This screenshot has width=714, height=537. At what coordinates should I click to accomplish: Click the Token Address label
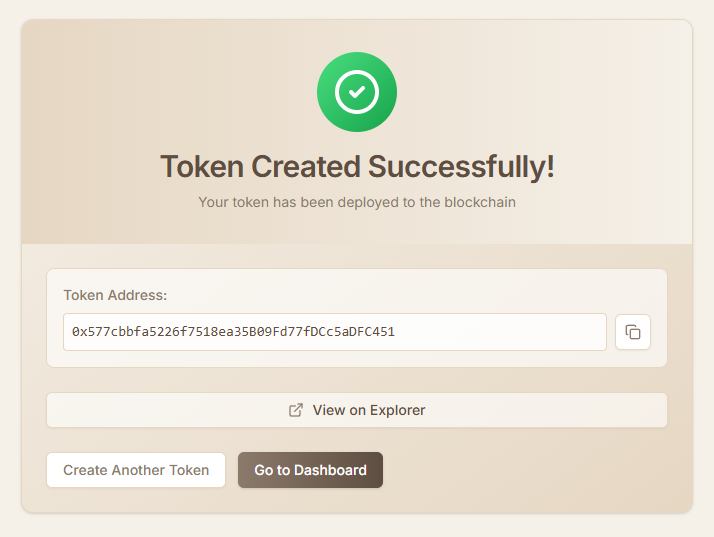tap(115, 295)
